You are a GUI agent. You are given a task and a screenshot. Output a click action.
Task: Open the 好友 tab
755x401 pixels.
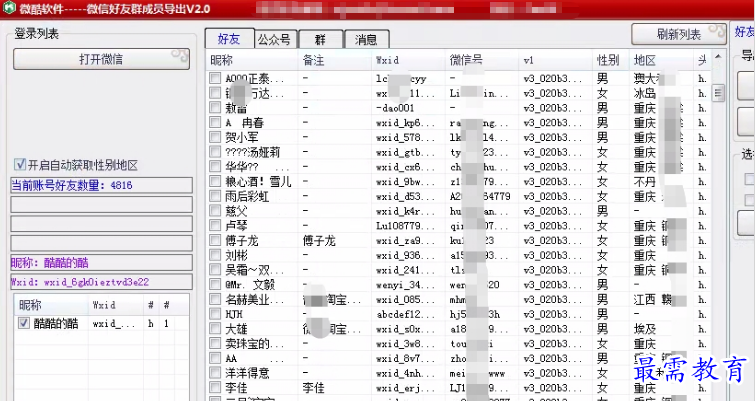(x=229, y=39)
